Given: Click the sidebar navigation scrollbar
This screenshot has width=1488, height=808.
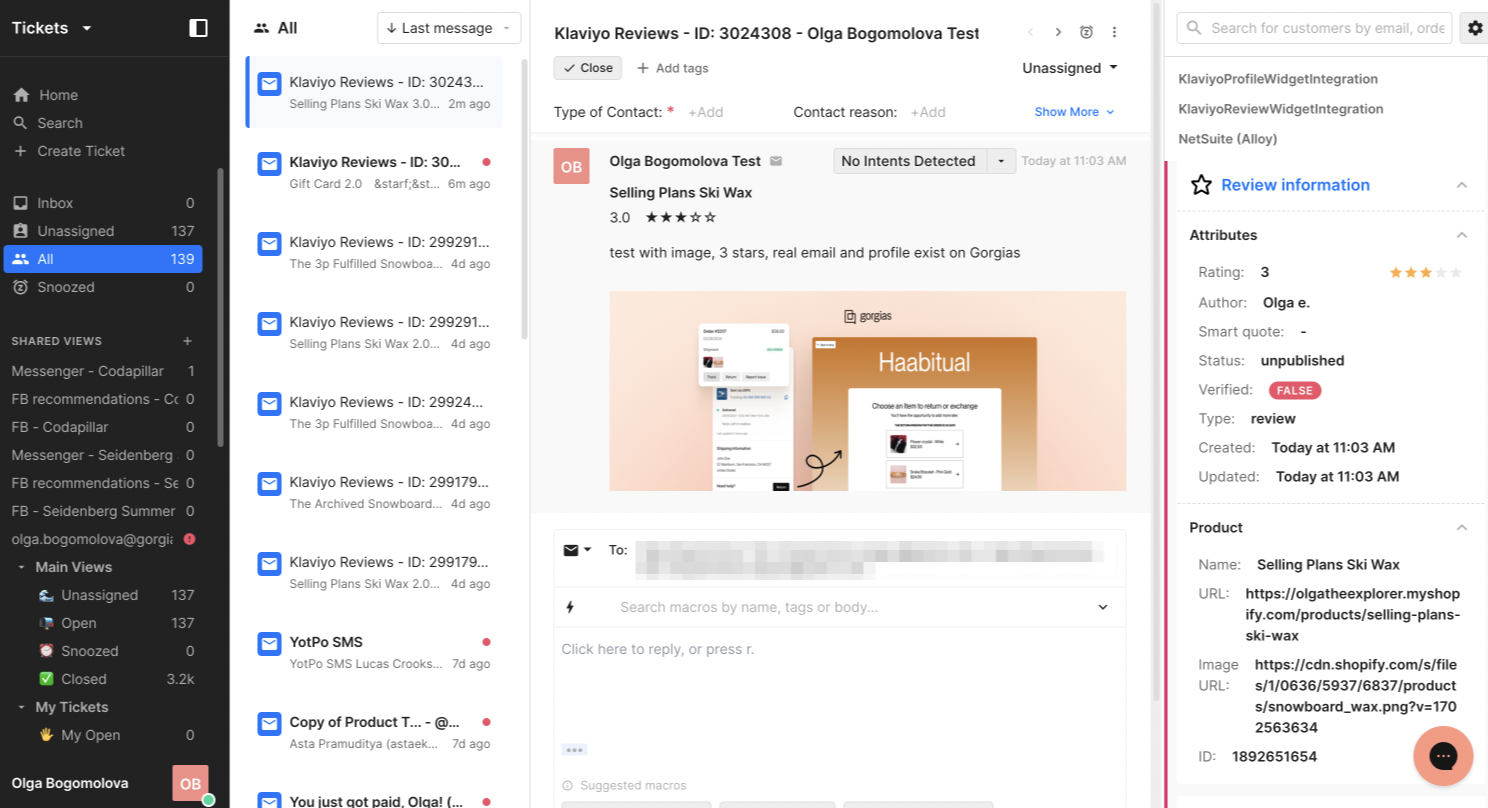Looking at the screenshot, I should (x=221, y=307).
